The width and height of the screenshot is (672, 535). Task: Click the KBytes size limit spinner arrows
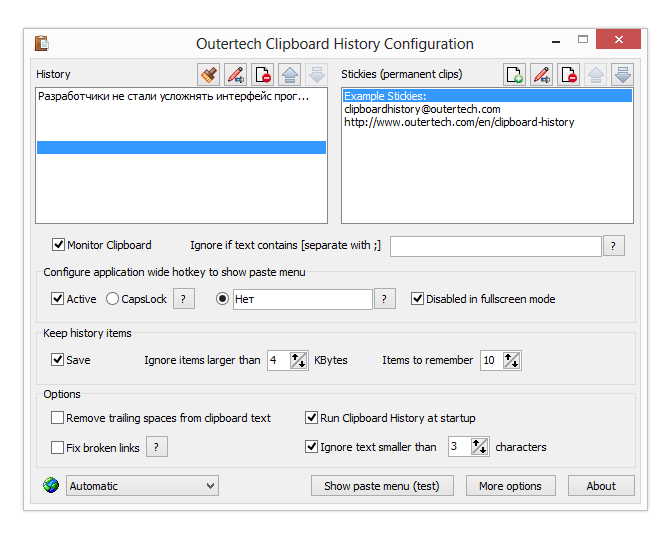click(299, 361)
